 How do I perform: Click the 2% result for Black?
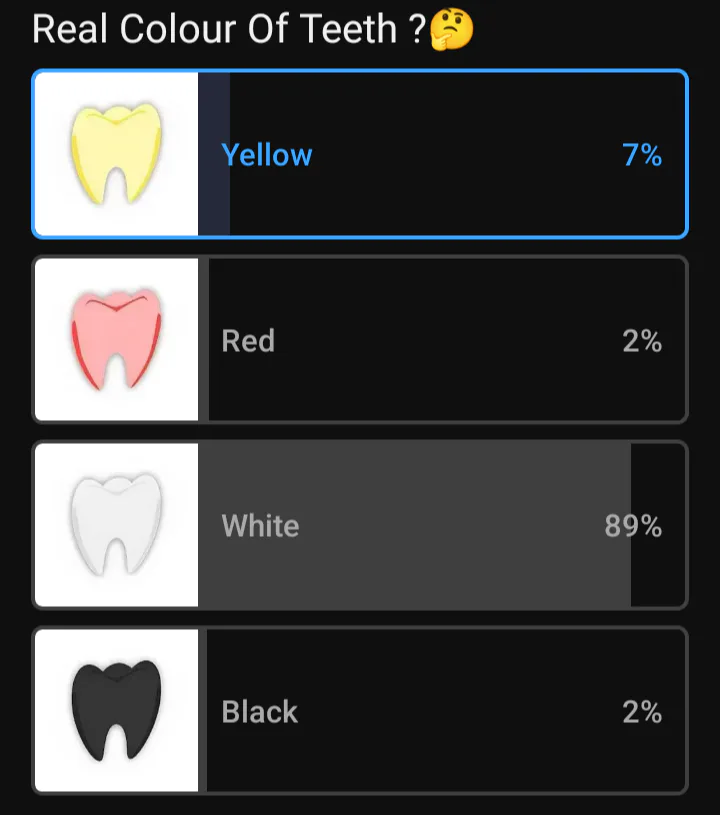pos(642,712)
